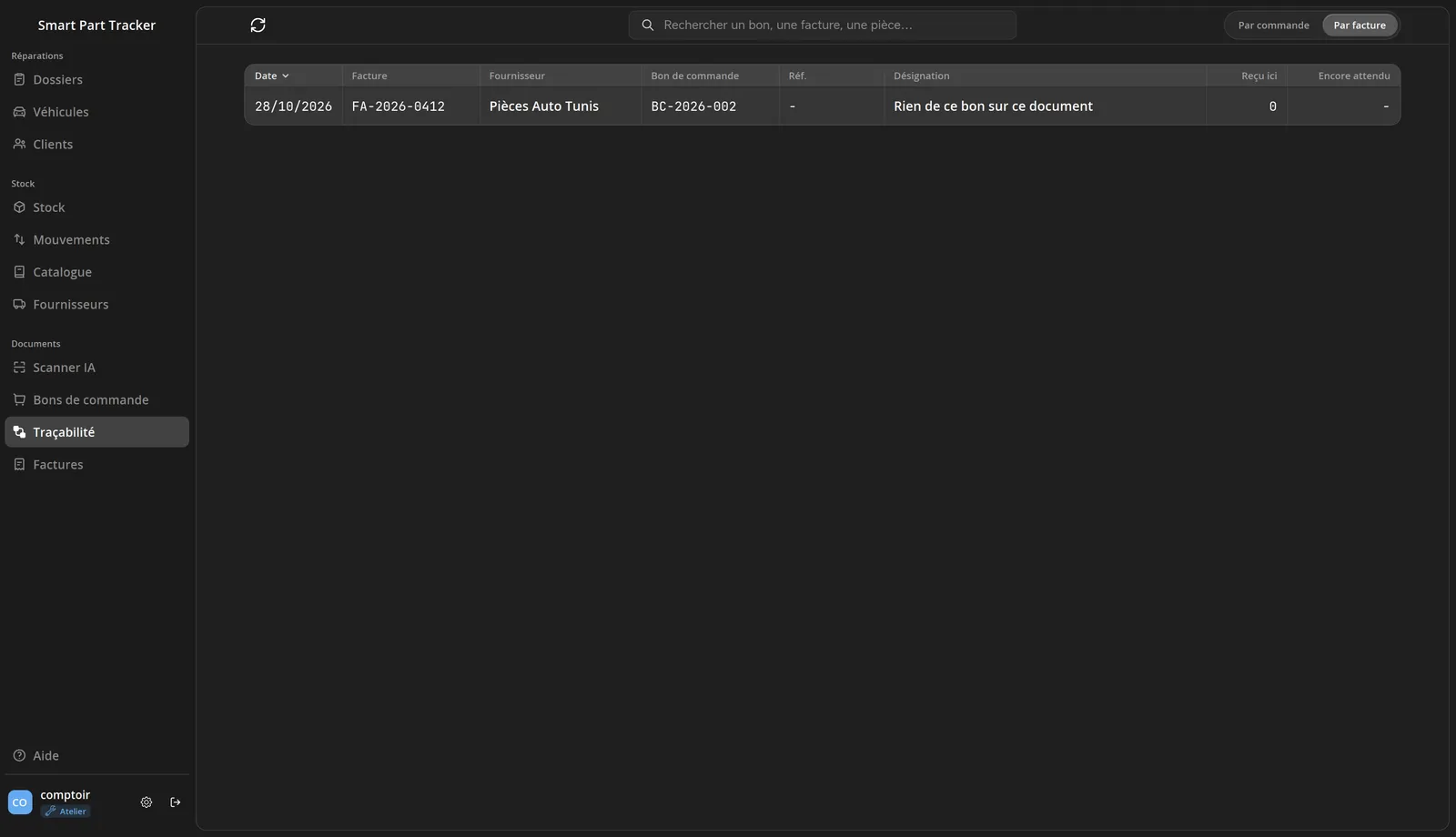
Task: Open the Aide help link
Action: [96, 756]
